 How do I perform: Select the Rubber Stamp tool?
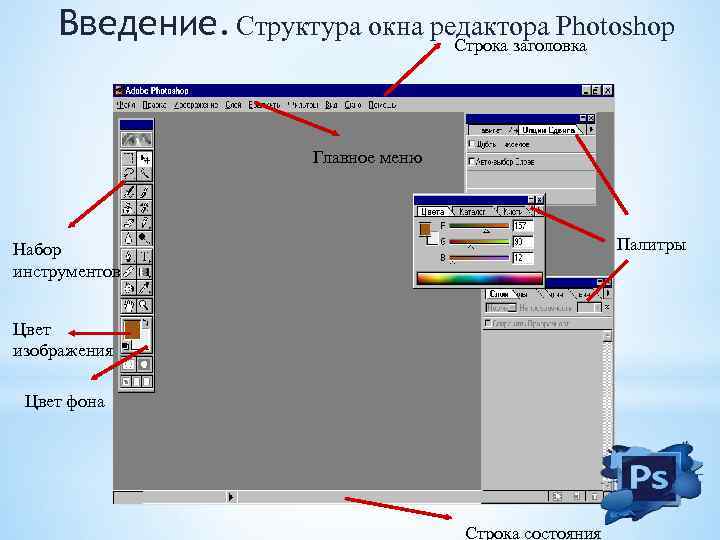(x=128, y=208)
